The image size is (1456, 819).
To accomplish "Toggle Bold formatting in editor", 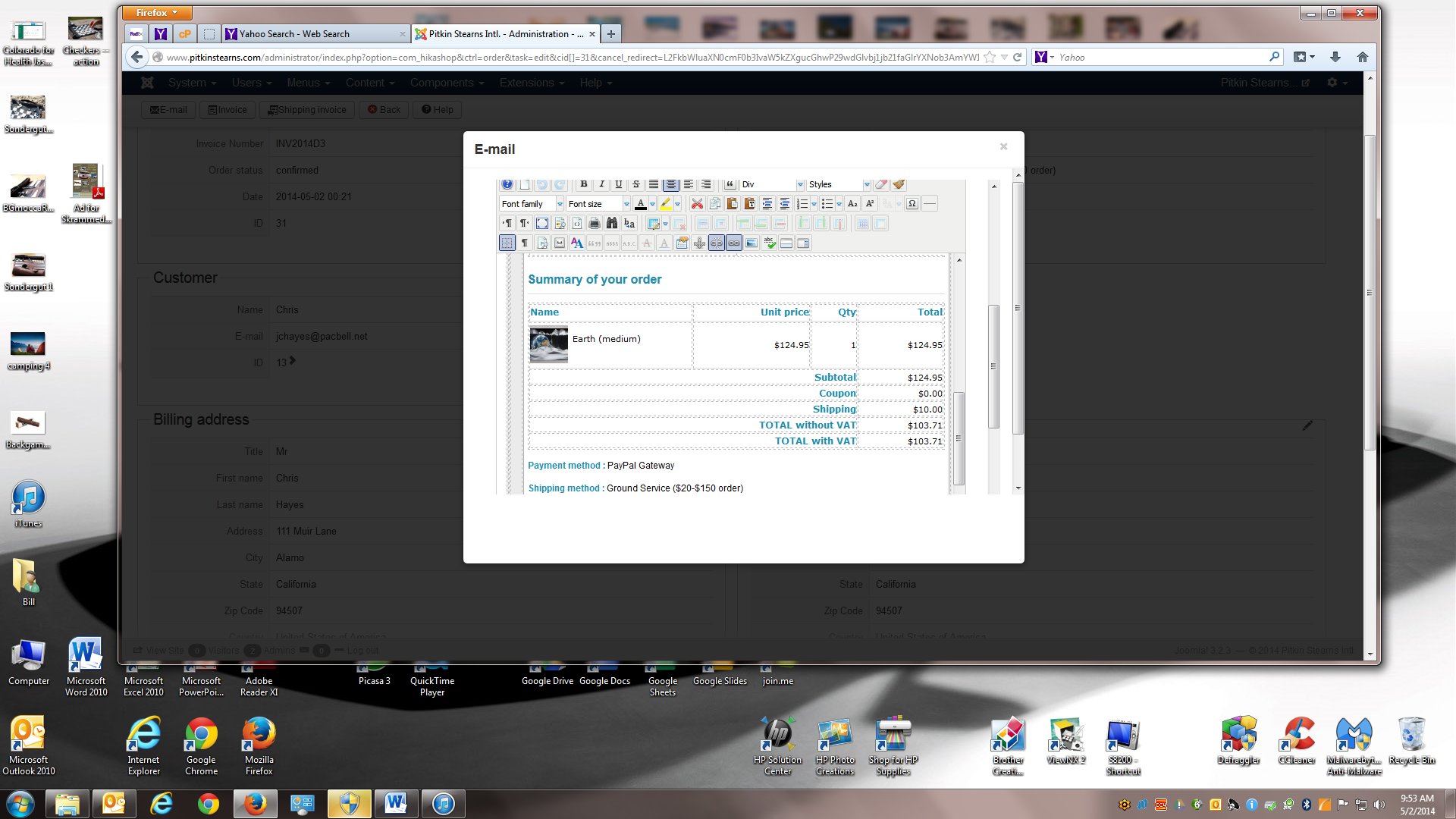I will point(583,184).
